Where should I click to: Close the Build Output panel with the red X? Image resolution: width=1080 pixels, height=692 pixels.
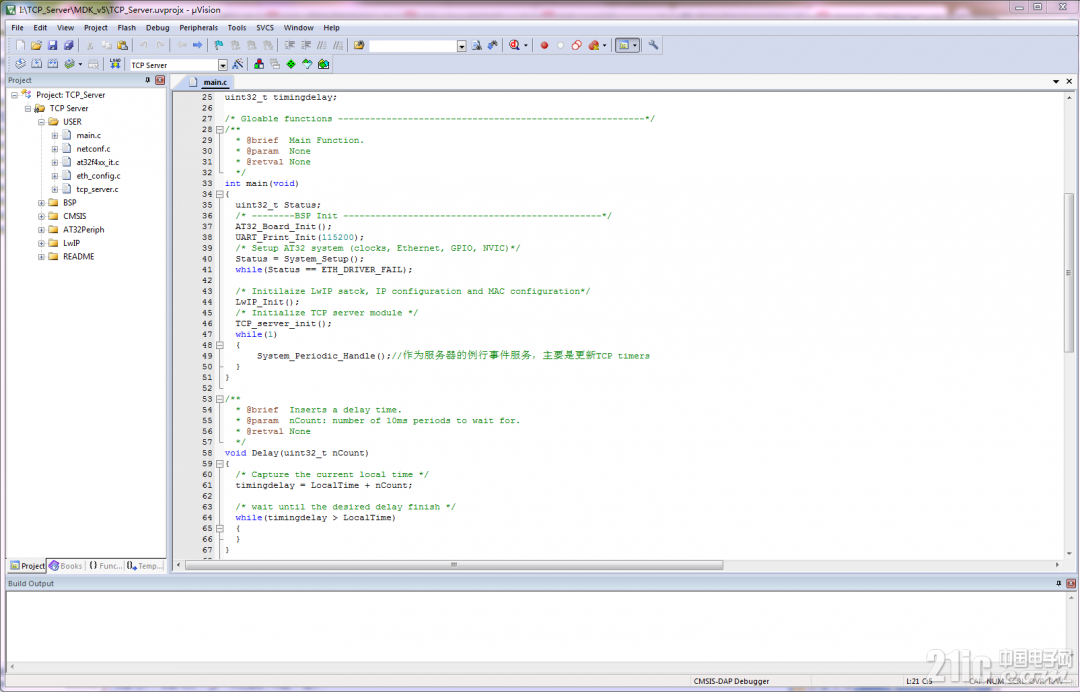1071,583
